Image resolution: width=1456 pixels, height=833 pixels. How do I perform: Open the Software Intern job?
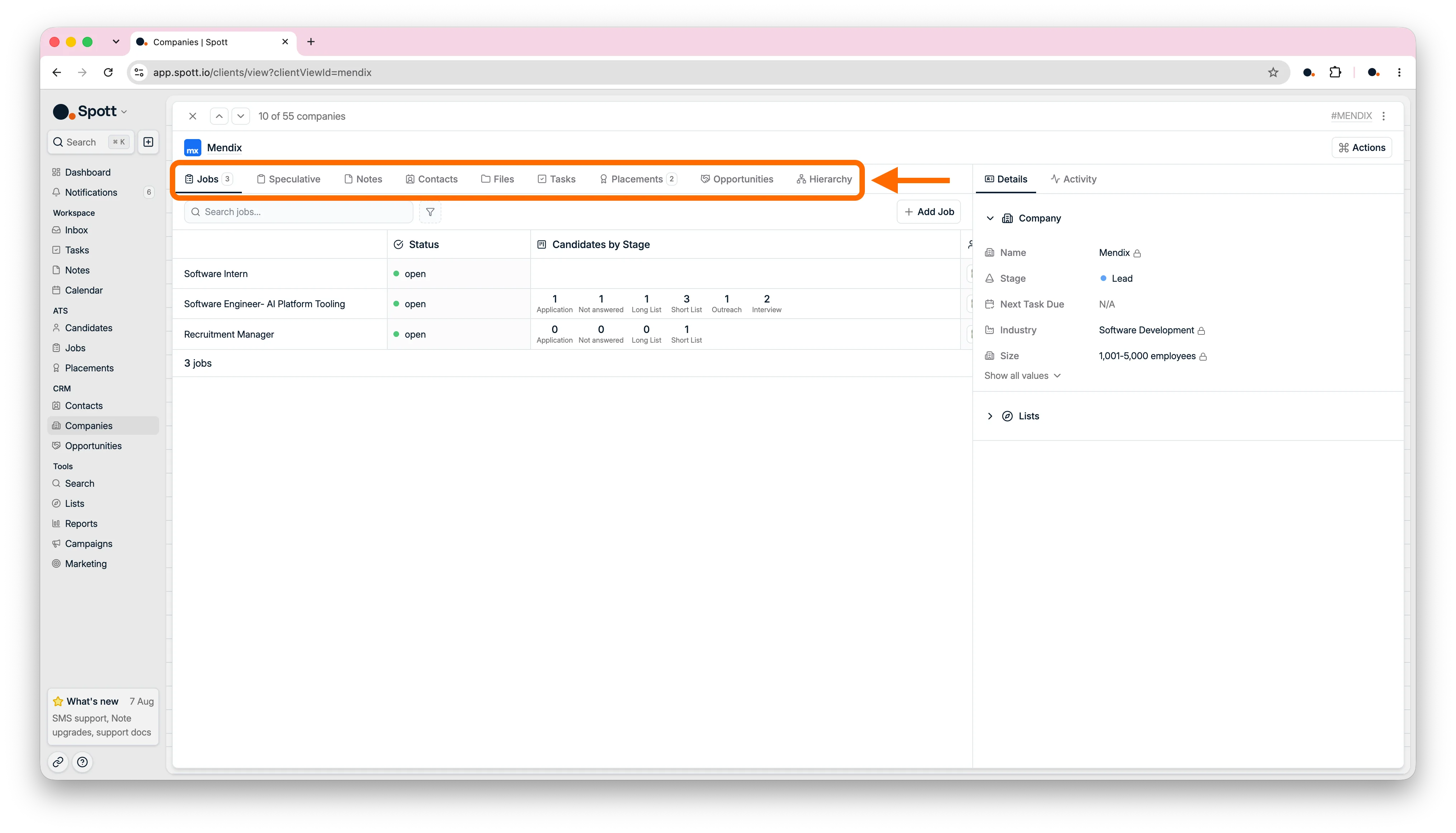pyautogui.click(x=216, y=274)
